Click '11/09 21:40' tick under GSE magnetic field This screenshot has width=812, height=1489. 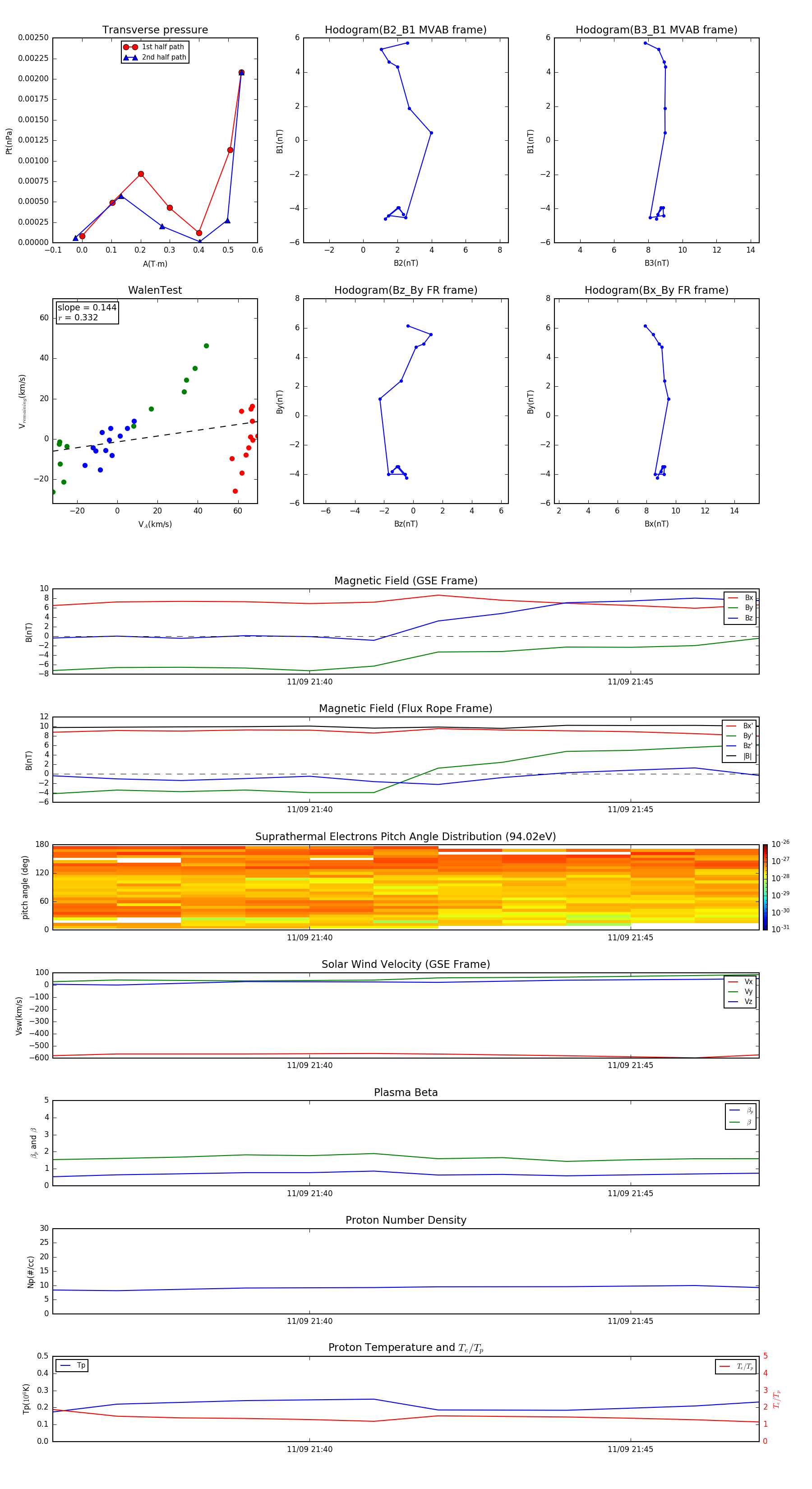pos(310,682)
